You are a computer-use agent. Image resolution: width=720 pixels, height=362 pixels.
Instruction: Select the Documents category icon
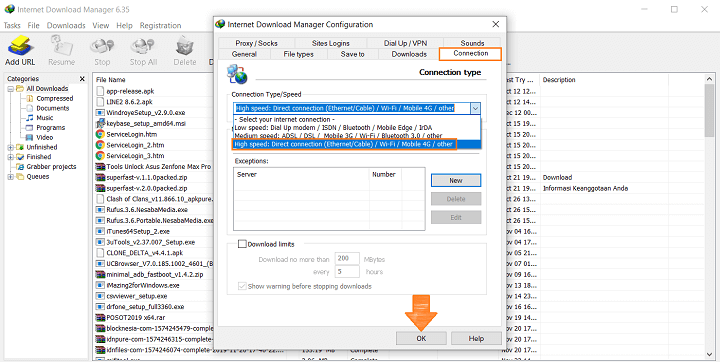click(x=30, y=108)
